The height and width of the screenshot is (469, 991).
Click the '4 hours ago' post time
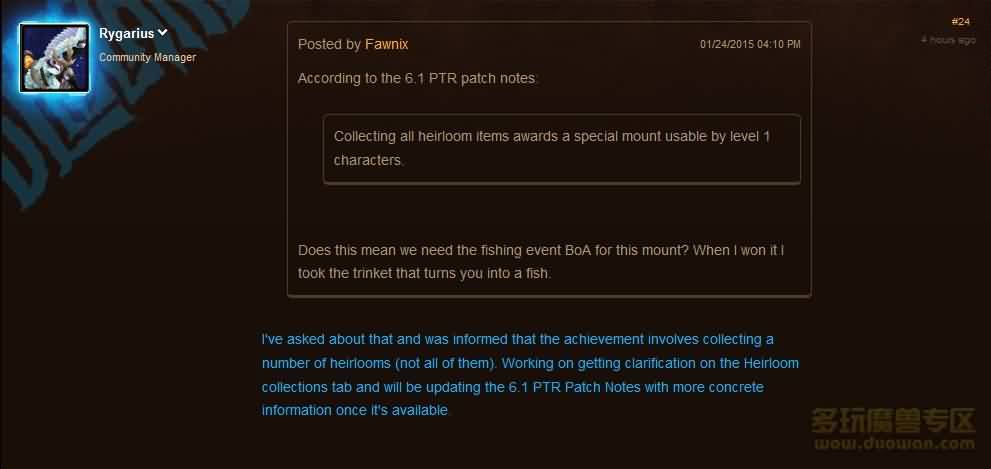[948, 40]
